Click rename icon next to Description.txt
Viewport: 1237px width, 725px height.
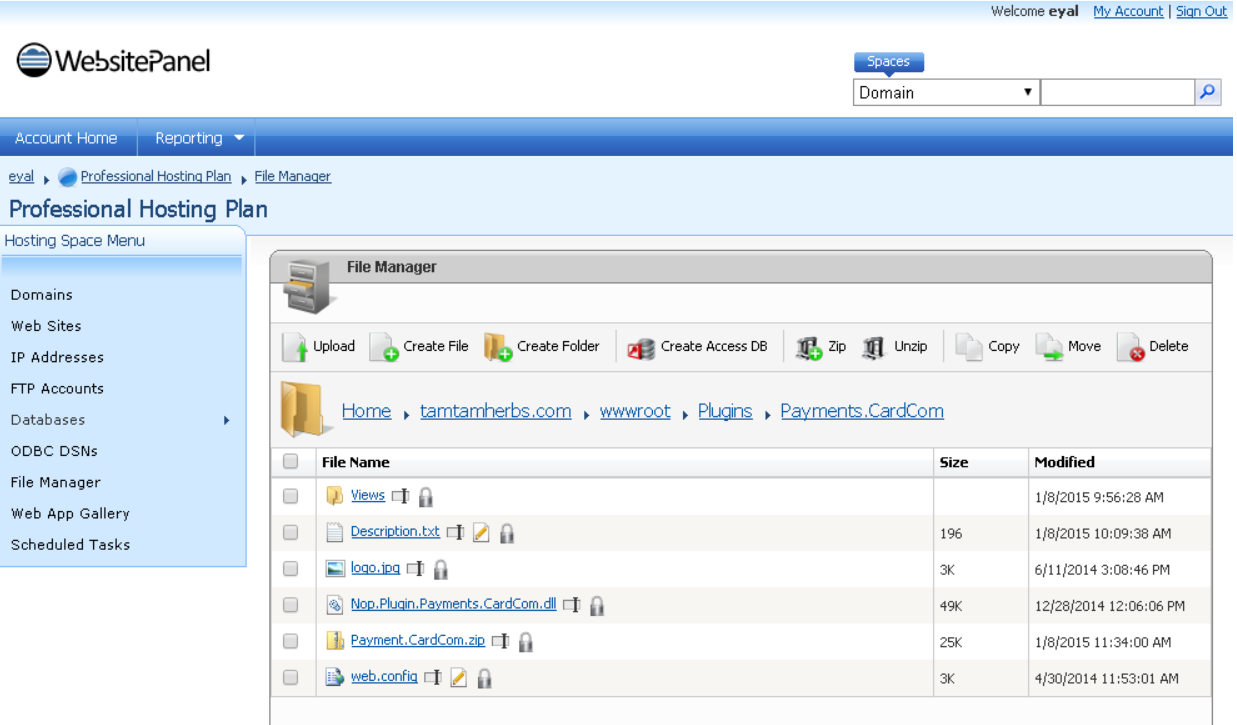pos(455,533)
